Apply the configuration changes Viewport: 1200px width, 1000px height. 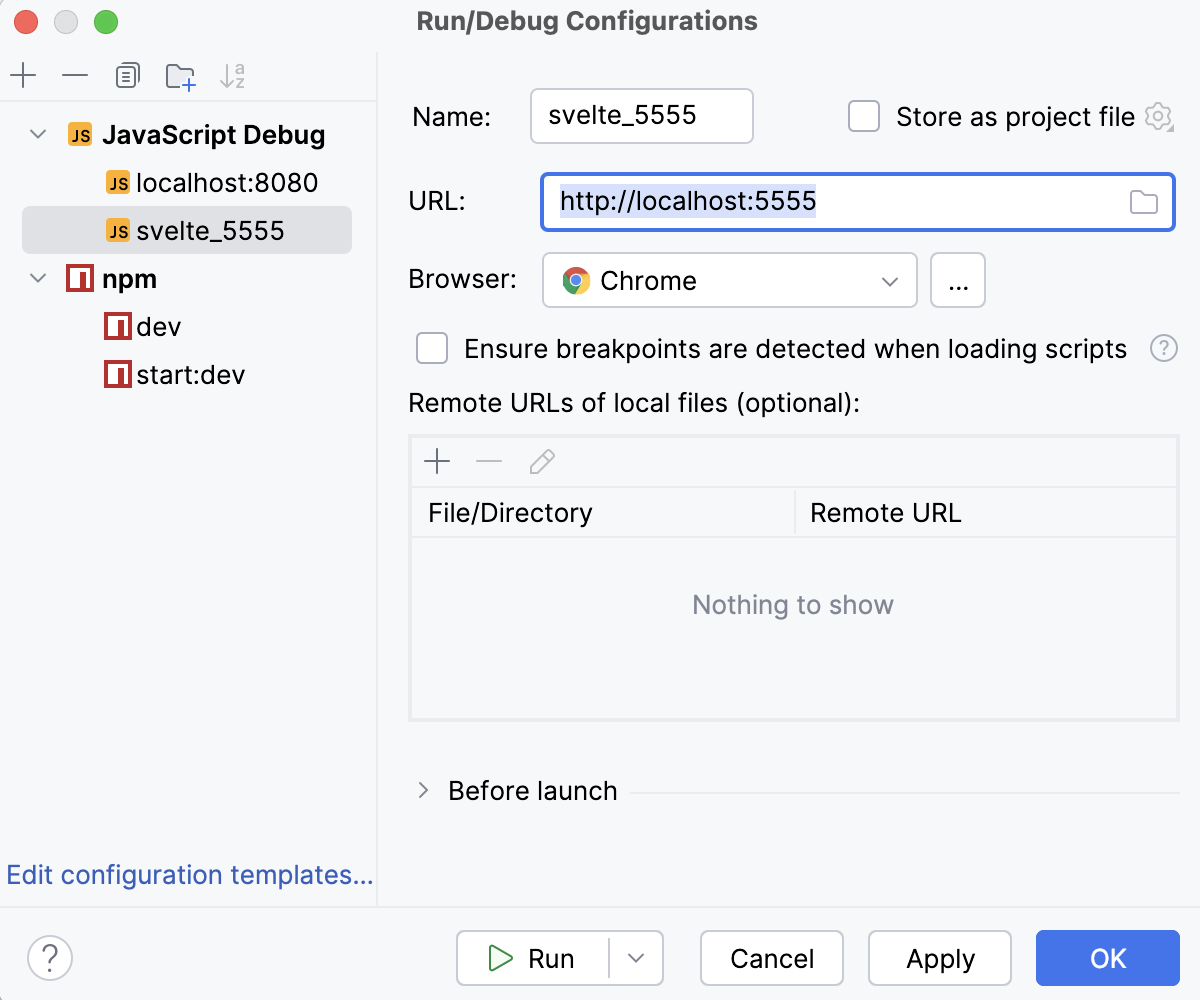tap(939, 958)
